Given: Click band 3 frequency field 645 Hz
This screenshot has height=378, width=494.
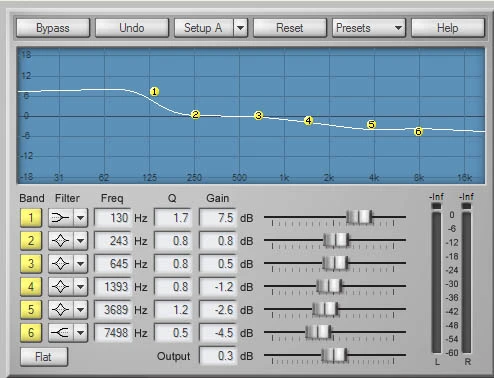Looking at the screenshot, I should (113, 264).
